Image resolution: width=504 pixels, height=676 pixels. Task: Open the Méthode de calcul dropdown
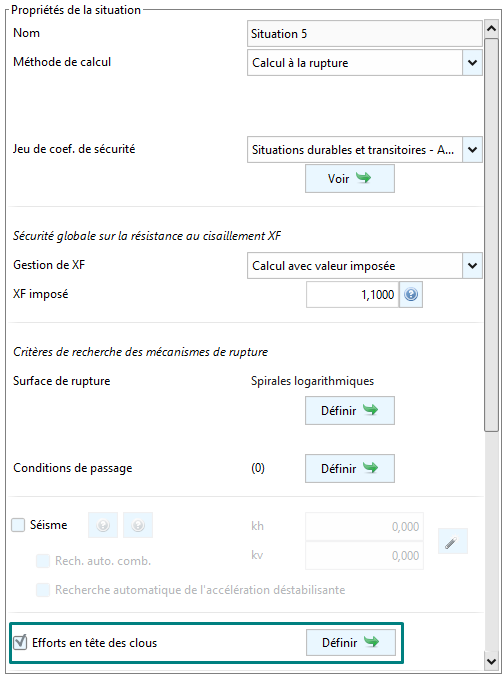pos(472,63)
